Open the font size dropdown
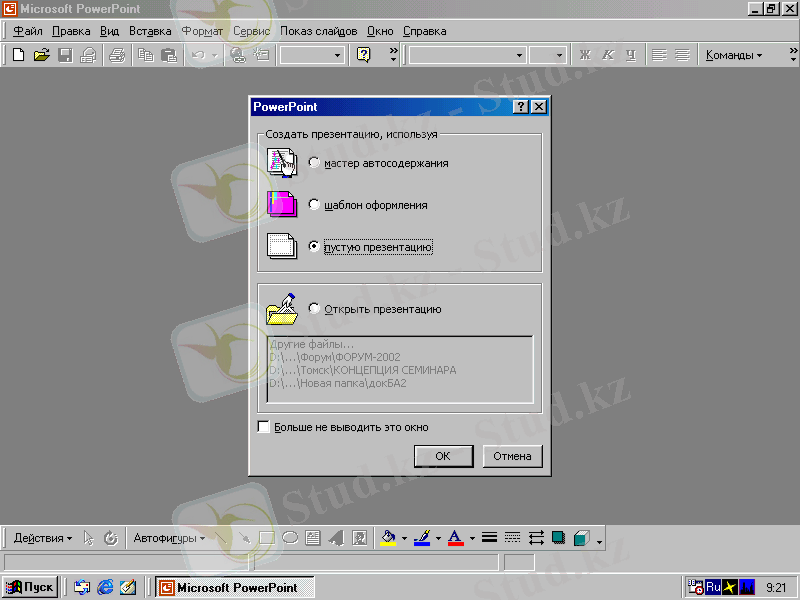 point(559,55)
